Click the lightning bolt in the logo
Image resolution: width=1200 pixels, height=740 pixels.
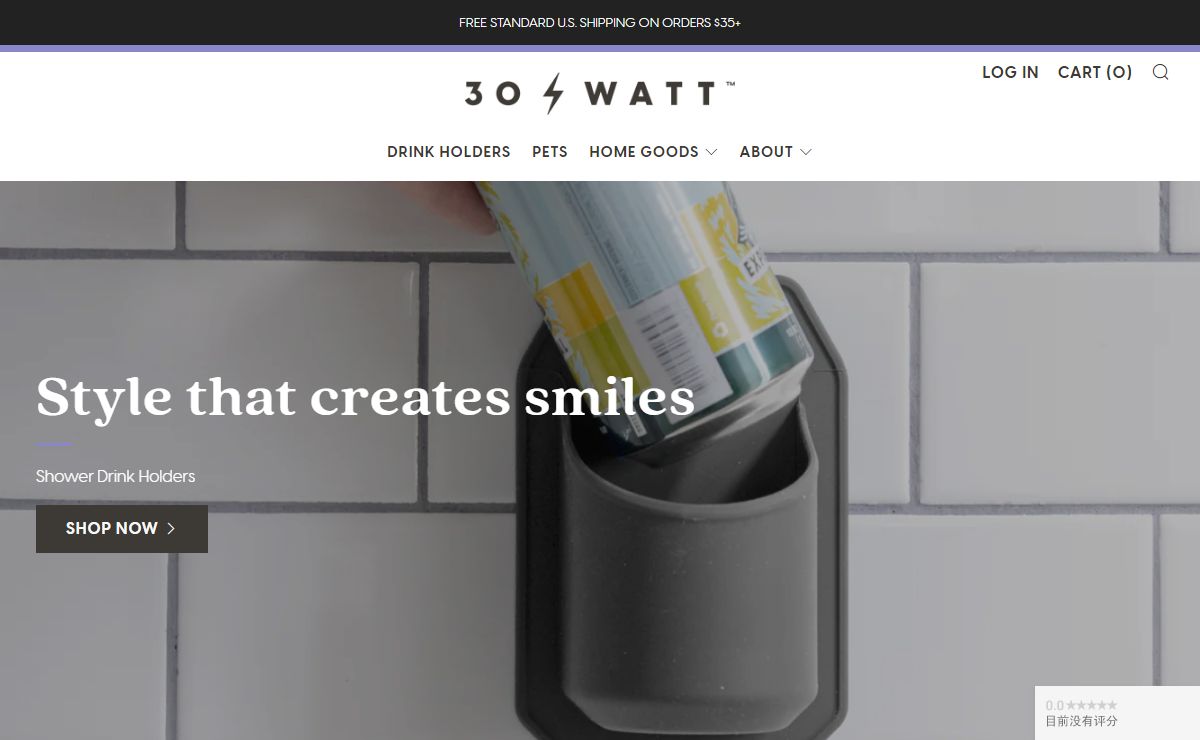click(553, 94)
